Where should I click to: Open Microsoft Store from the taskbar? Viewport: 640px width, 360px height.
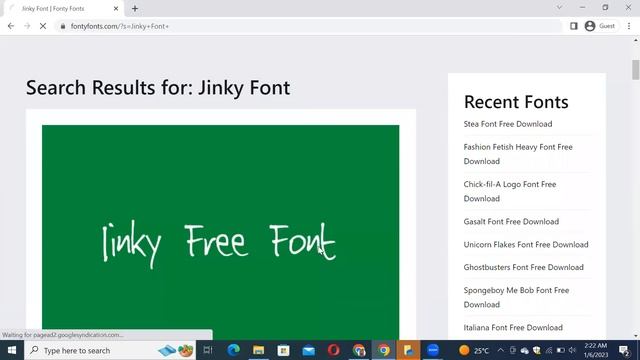283,350
